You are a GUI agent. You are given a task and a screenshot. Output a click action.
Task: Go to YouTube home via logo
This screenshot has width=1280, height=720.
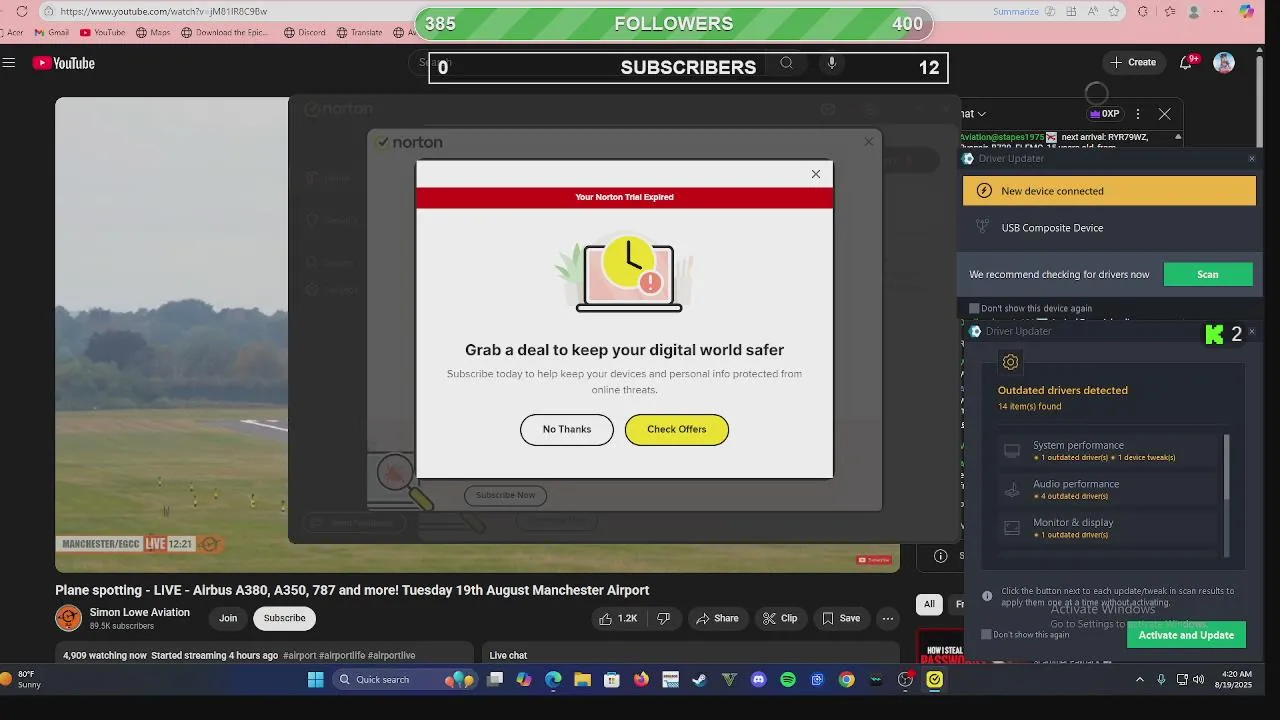(63, 63)
